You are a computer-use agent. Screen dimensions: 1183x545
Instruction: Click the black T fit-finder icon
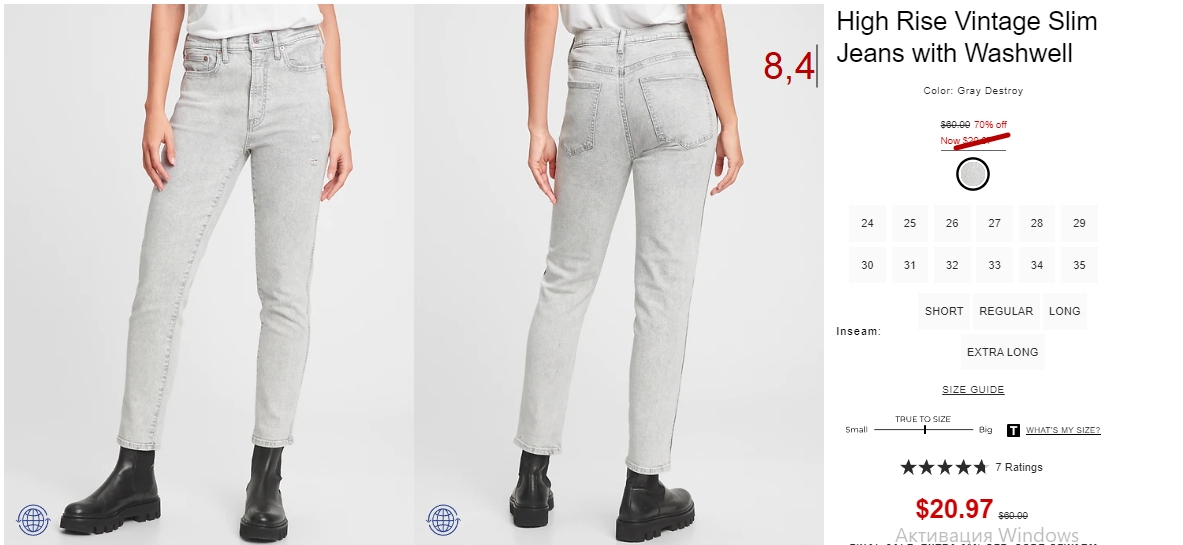1013,430
